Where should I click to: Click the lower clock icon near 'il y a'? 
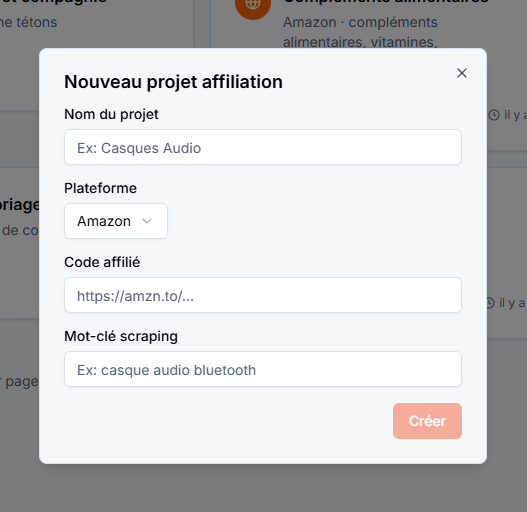(491, 303)
